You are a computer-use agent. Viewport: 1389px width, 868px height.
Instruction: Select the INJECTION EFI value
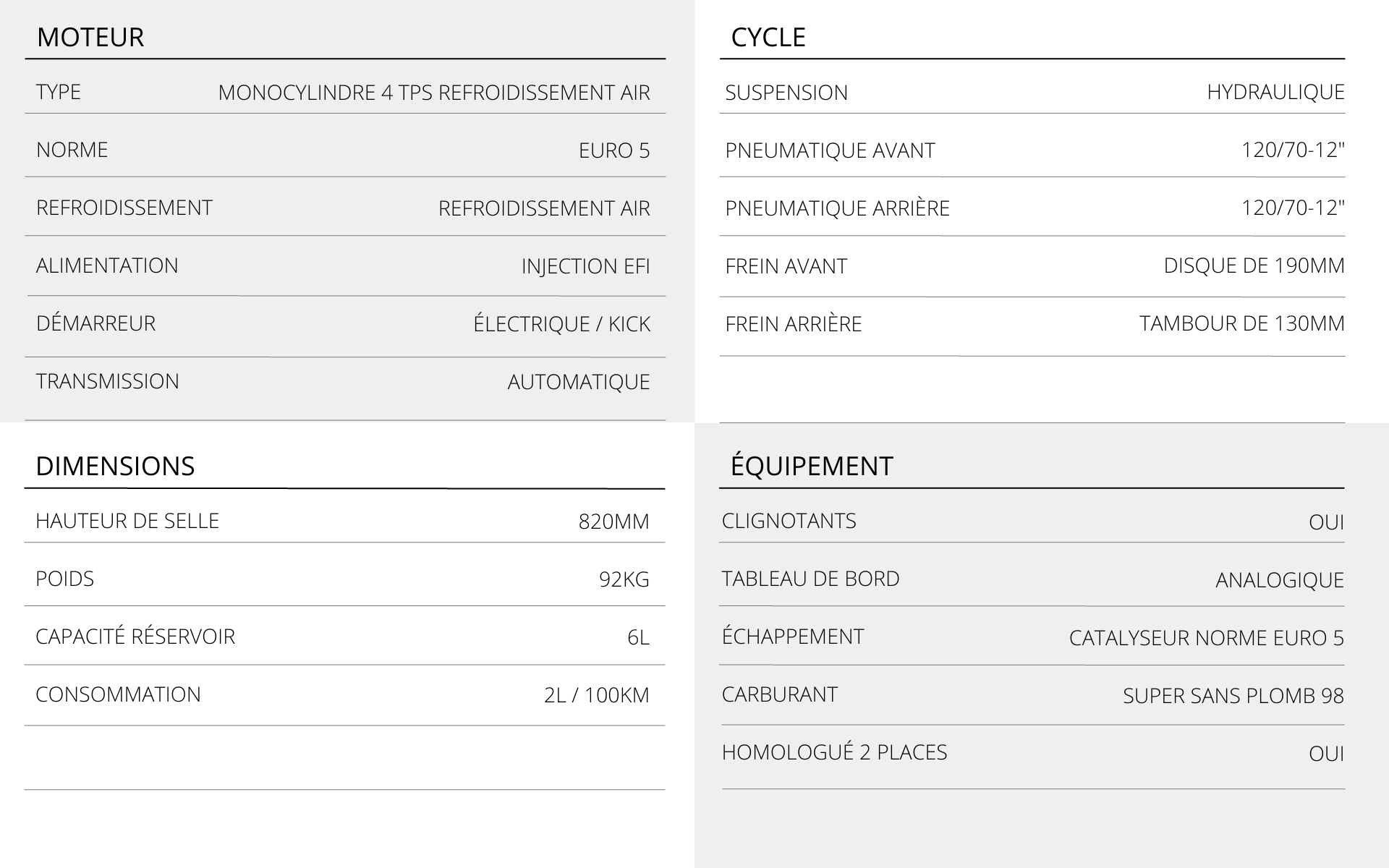[x=585, y=266]
